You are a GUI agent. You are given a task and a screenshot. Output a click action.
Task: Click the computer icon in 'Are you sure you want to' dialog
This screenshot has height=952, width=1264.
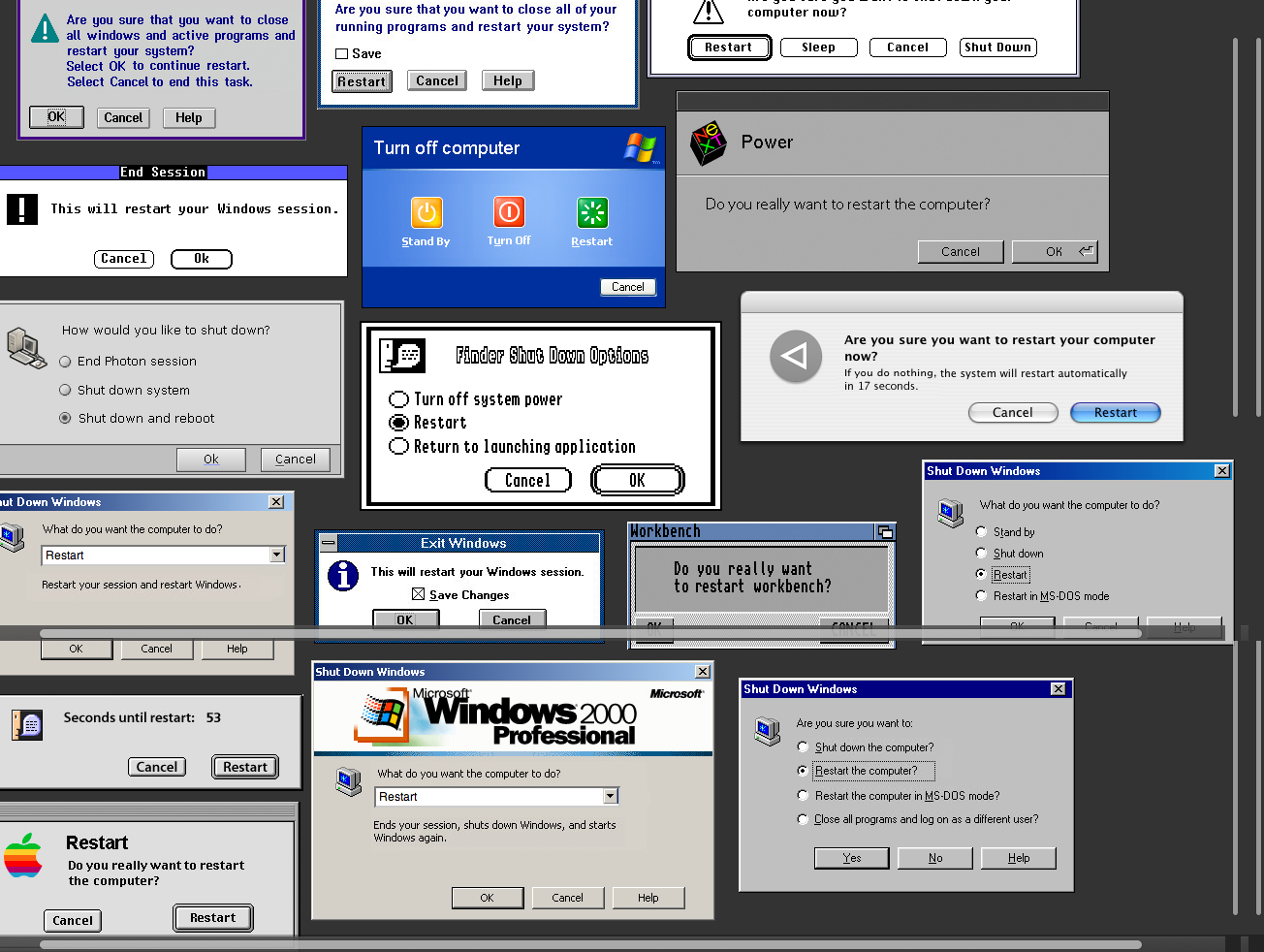point(768,732)
